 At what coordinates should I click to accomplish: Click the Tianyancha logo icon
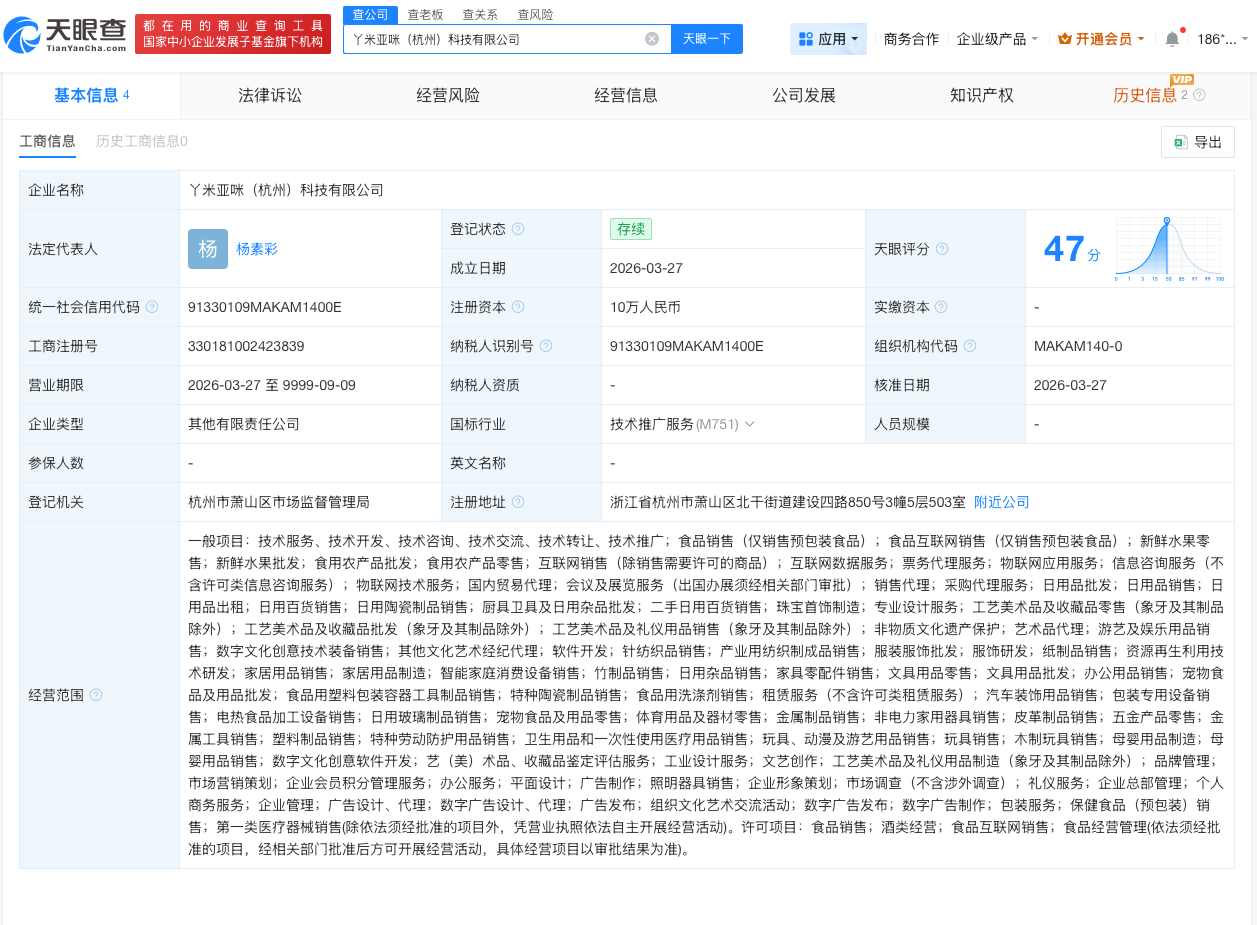pyautogui.click(x=21, y=32)
